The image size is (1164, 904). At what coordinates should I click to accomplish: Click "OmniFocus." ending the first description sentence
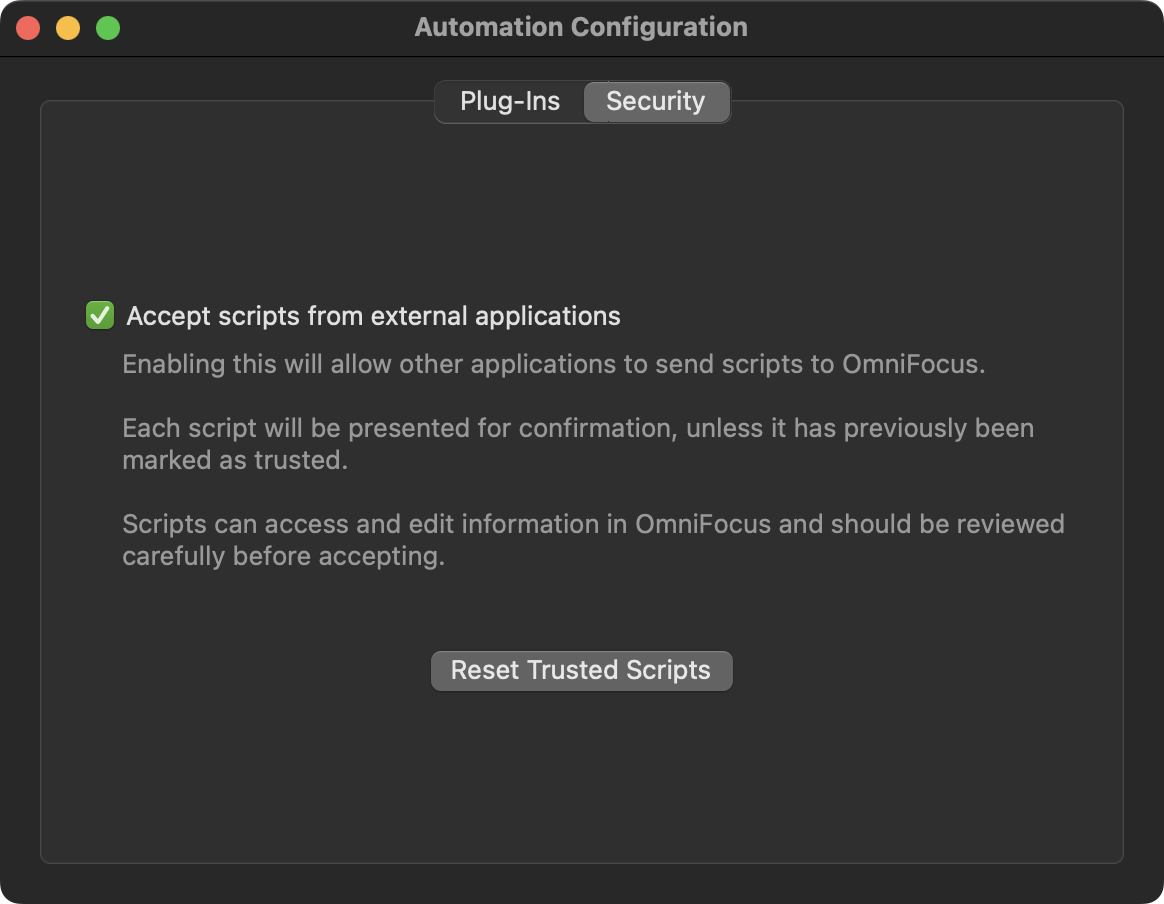click(x=914, y=364)
